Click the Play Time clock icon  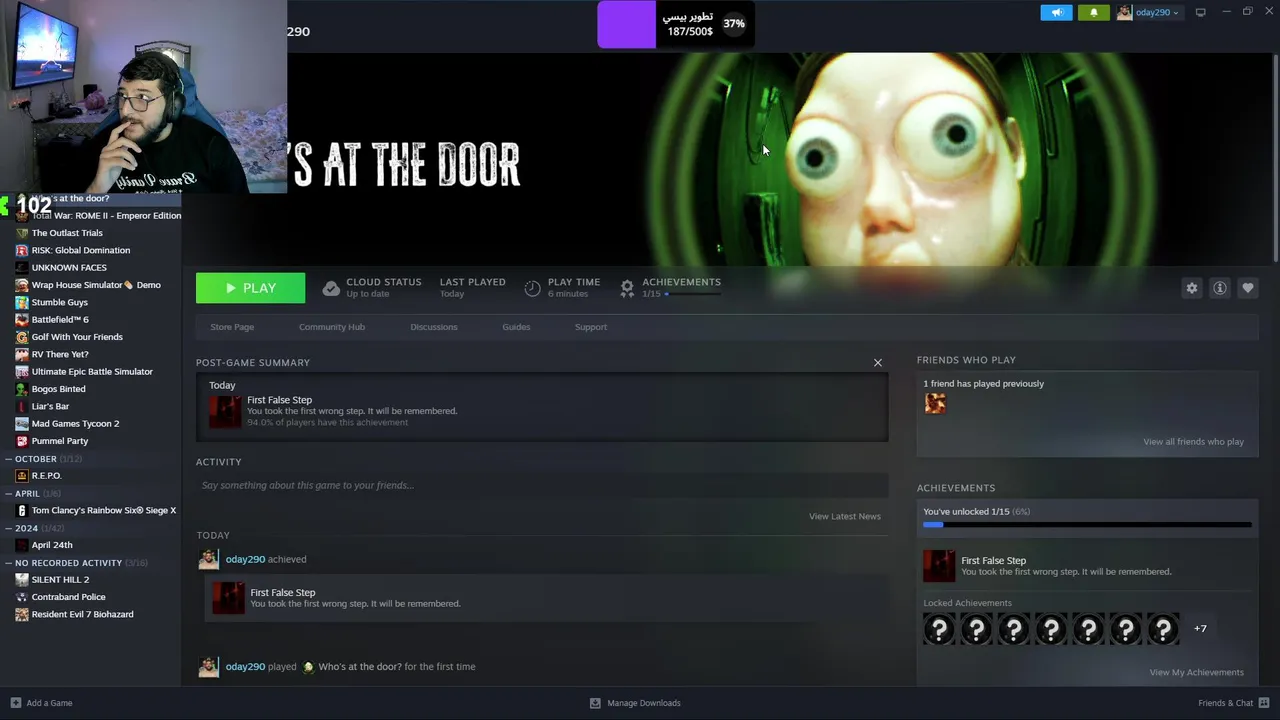point(533,288)
